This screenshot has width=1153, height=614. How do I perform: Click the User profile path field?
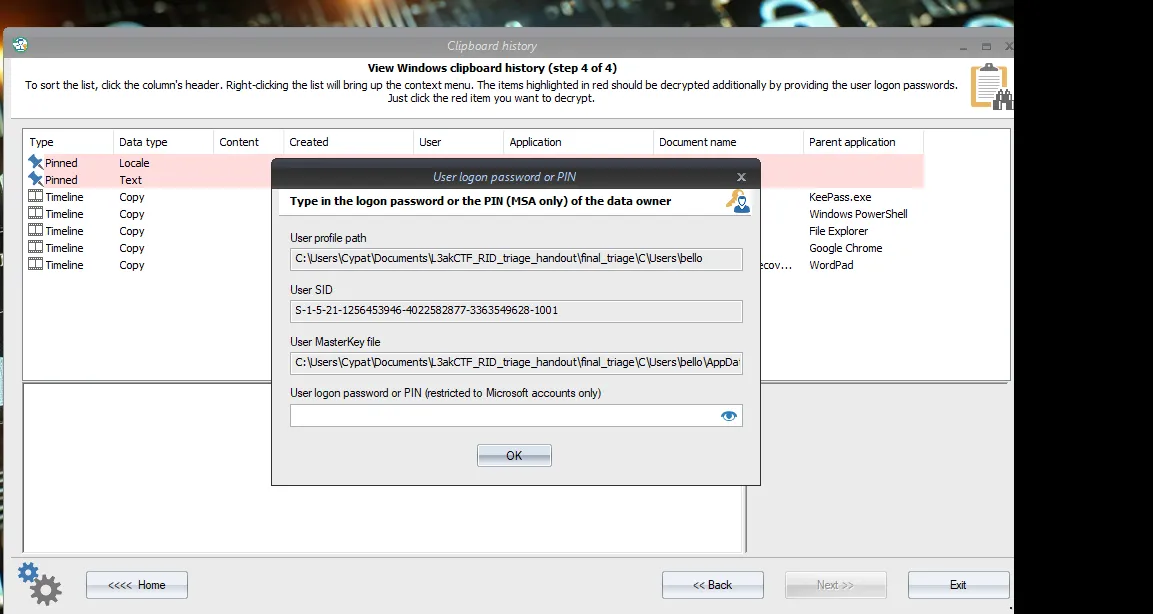(x=516, y=259)
